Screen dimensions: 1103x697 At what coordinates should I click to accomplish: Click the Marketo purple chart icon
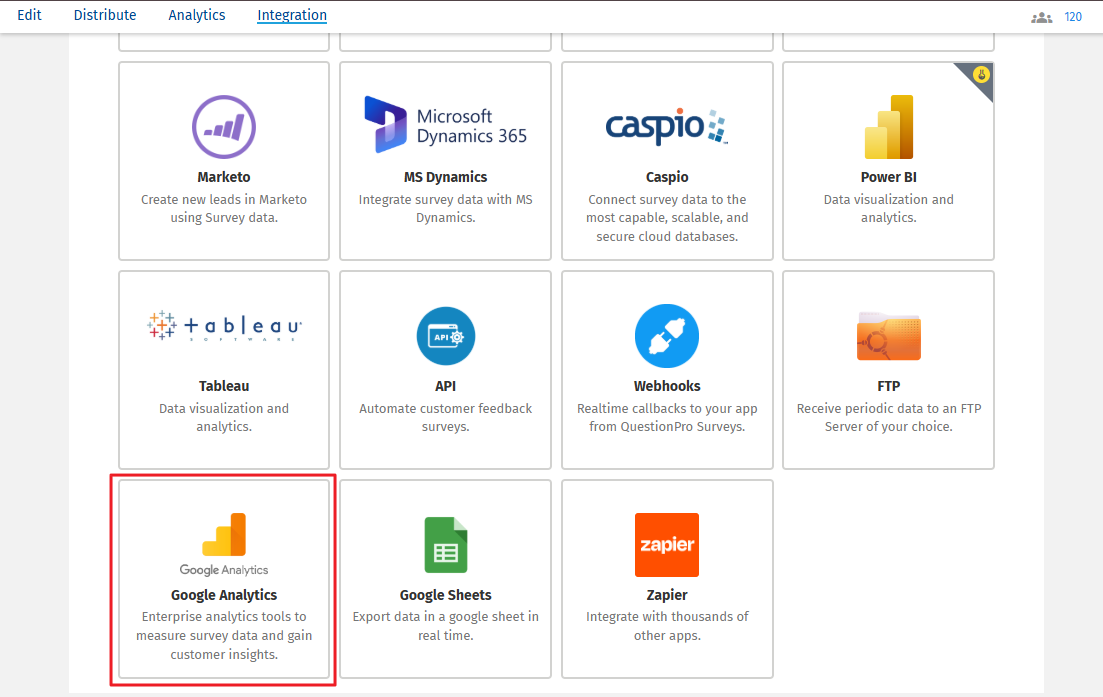[x=224, y=127]
